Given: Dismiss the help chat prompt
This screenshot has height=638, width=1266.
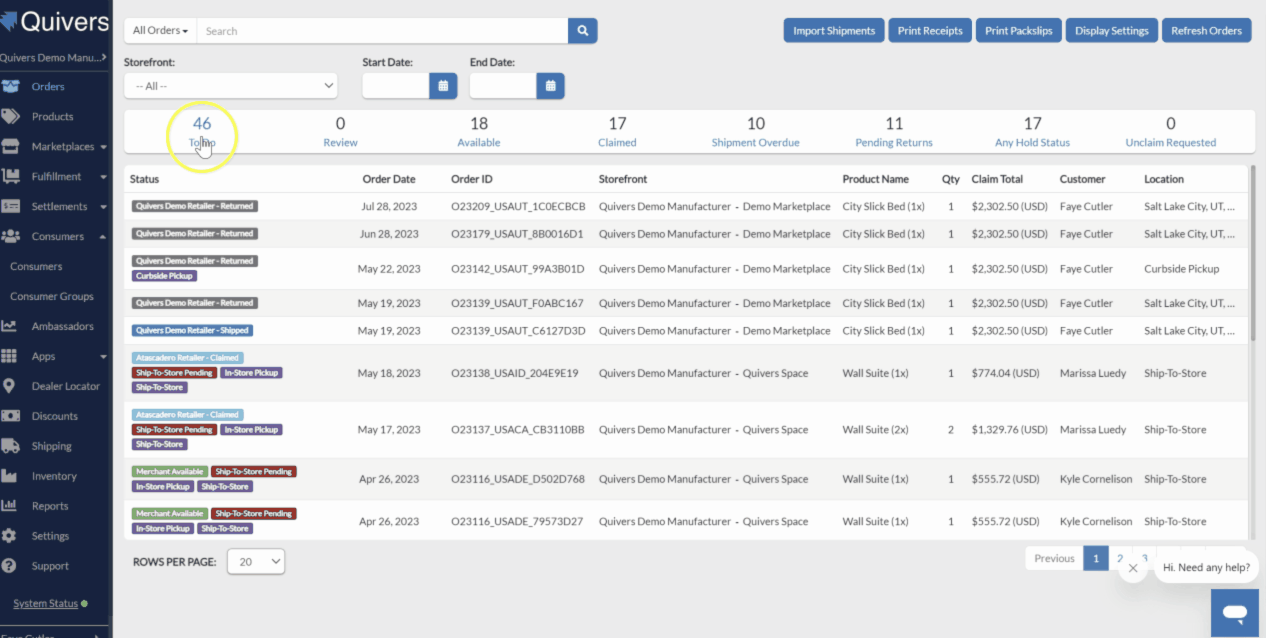Looking at the screenshot, I should pyautogui.click(x=1132, y=568).
